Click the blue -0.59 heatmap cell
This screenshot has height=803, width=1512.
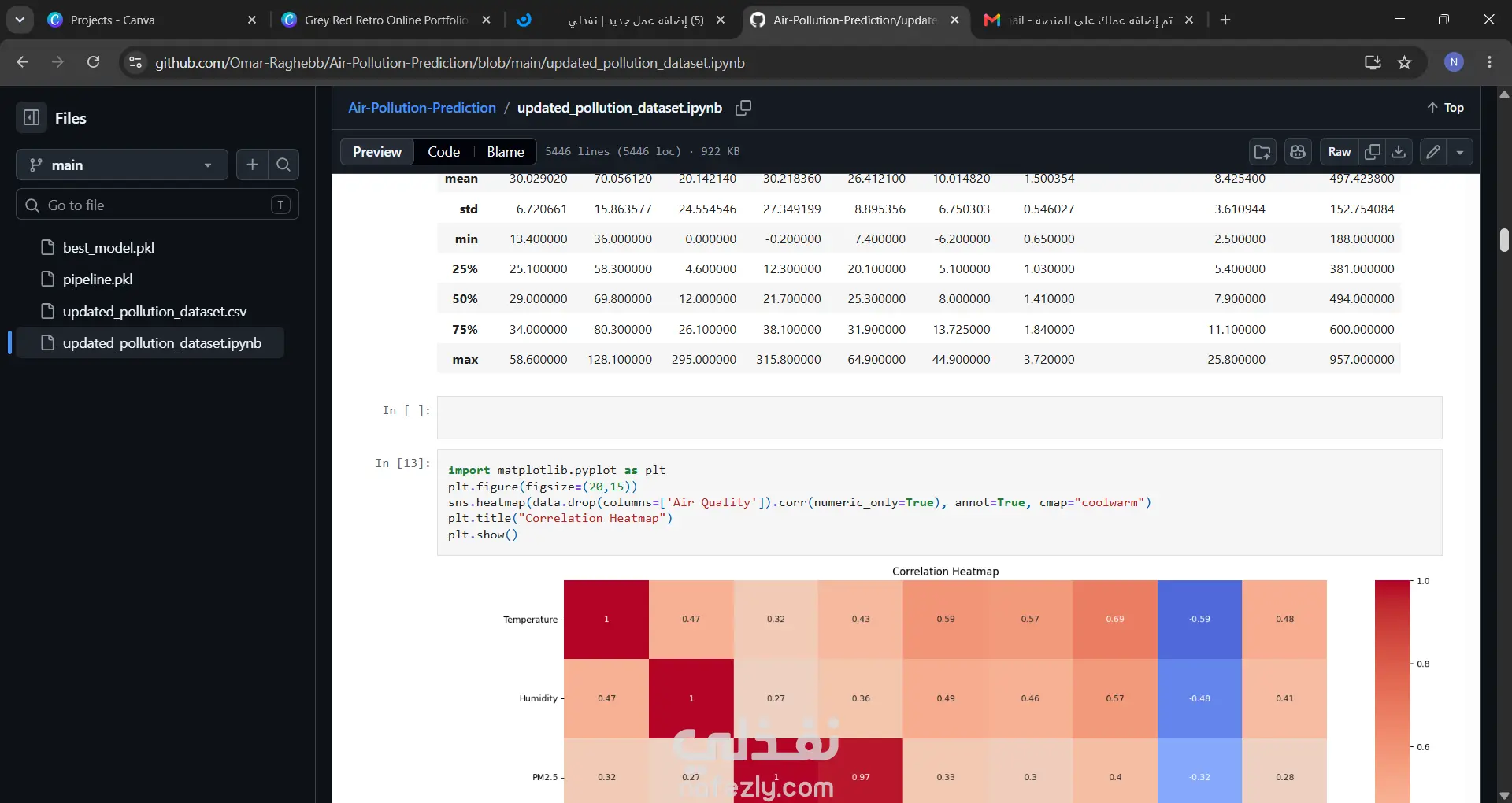(x=1199, y=619)
